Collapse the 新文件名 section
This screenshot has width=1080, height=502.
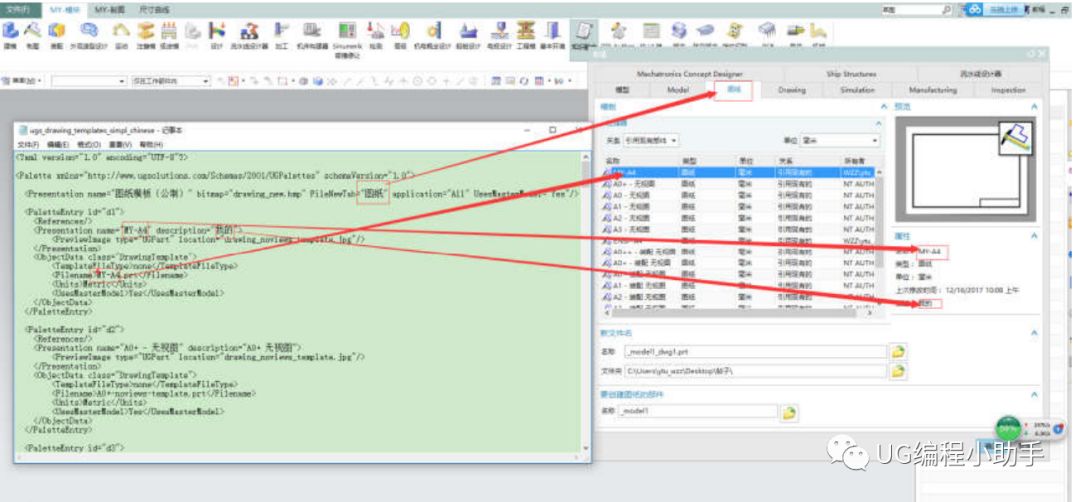pos(1034,333)
